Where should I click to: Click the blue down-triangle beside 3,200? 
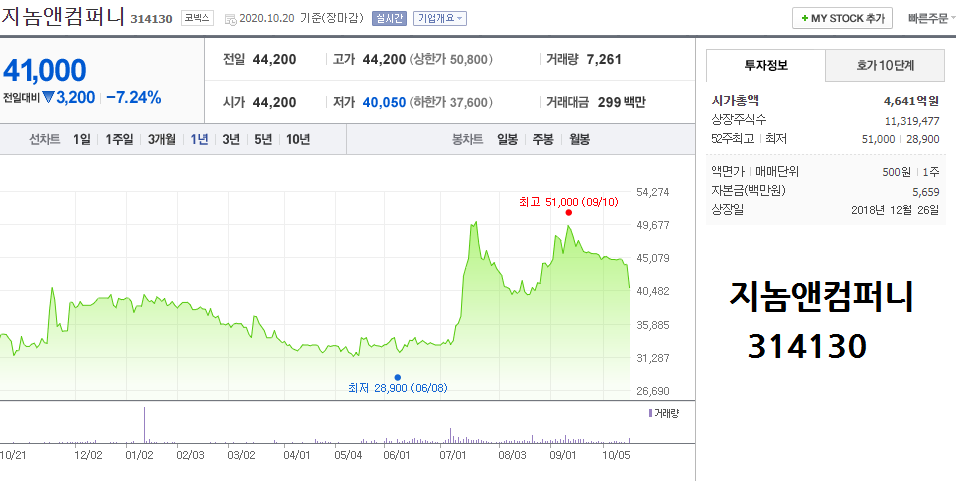49,97
